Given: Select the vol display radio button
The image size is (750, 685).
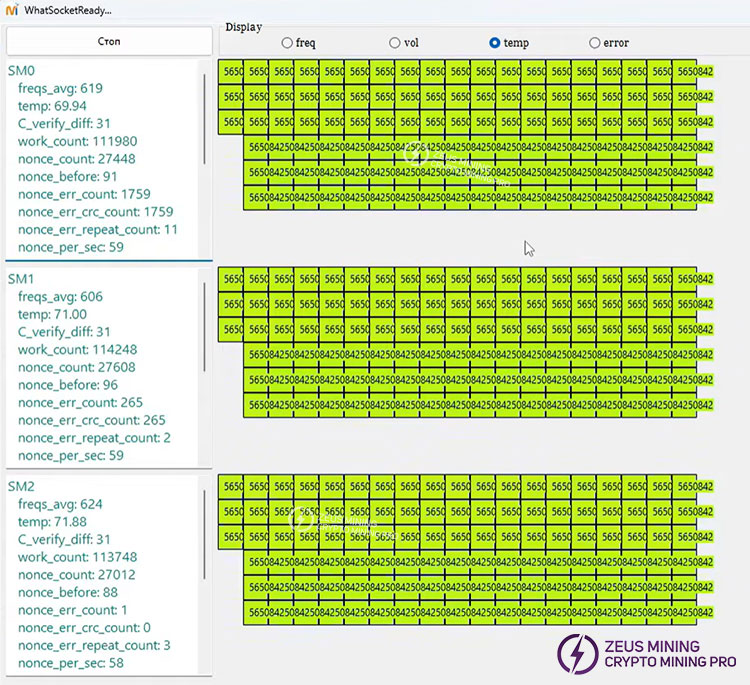Looking at the screenshot, I should pos(395,43).
